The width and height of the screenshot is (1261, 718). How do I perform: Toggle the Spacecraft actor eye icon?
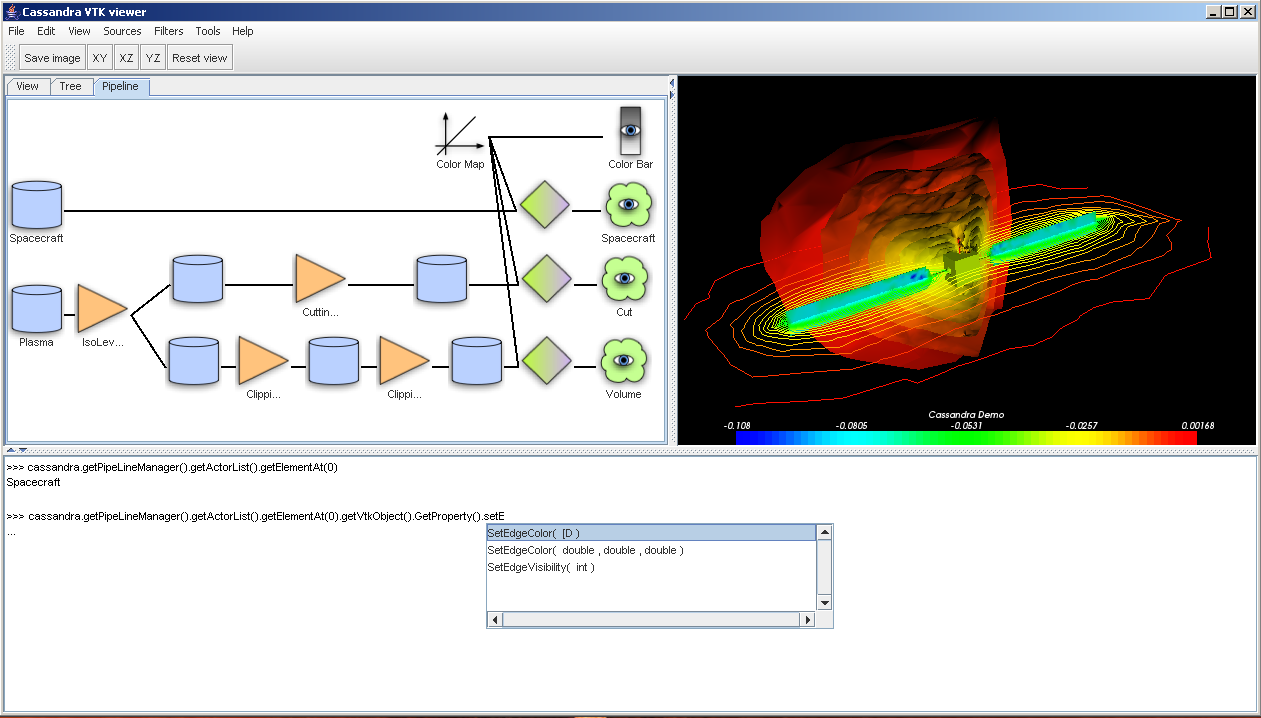(x=628, y=205)
